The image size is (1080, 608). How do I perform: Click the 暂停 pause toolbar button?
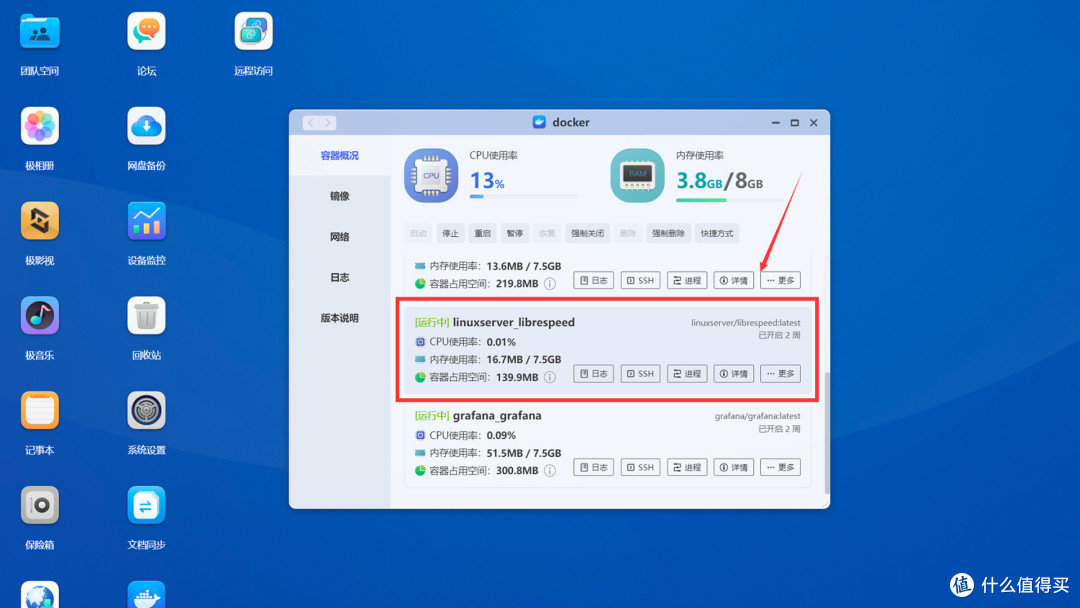coord(515,233)
